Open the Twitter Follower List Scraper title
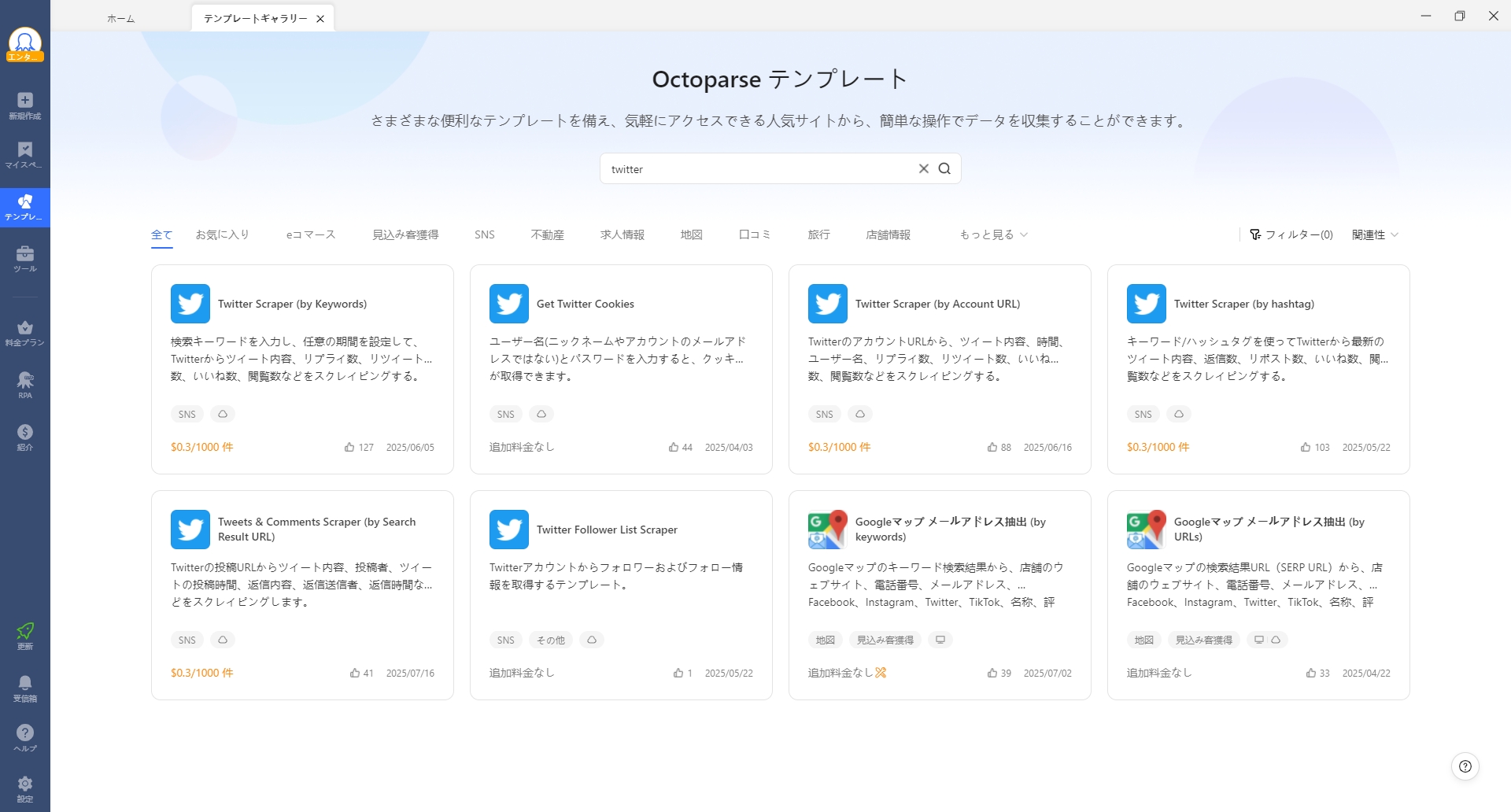This screenshot has height=812, width=1511. point(607,530)
